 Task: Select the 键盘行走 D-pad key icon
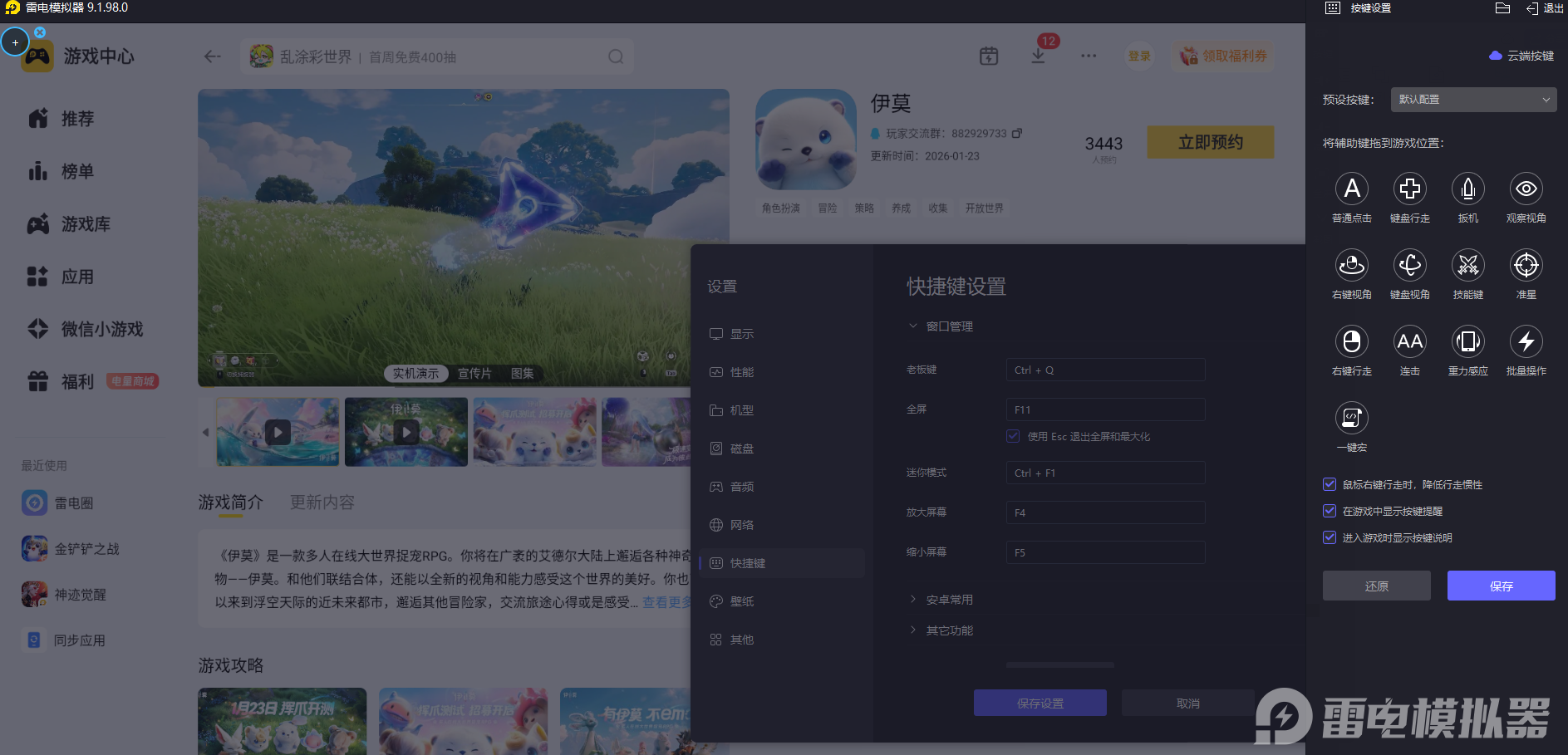1410,189
